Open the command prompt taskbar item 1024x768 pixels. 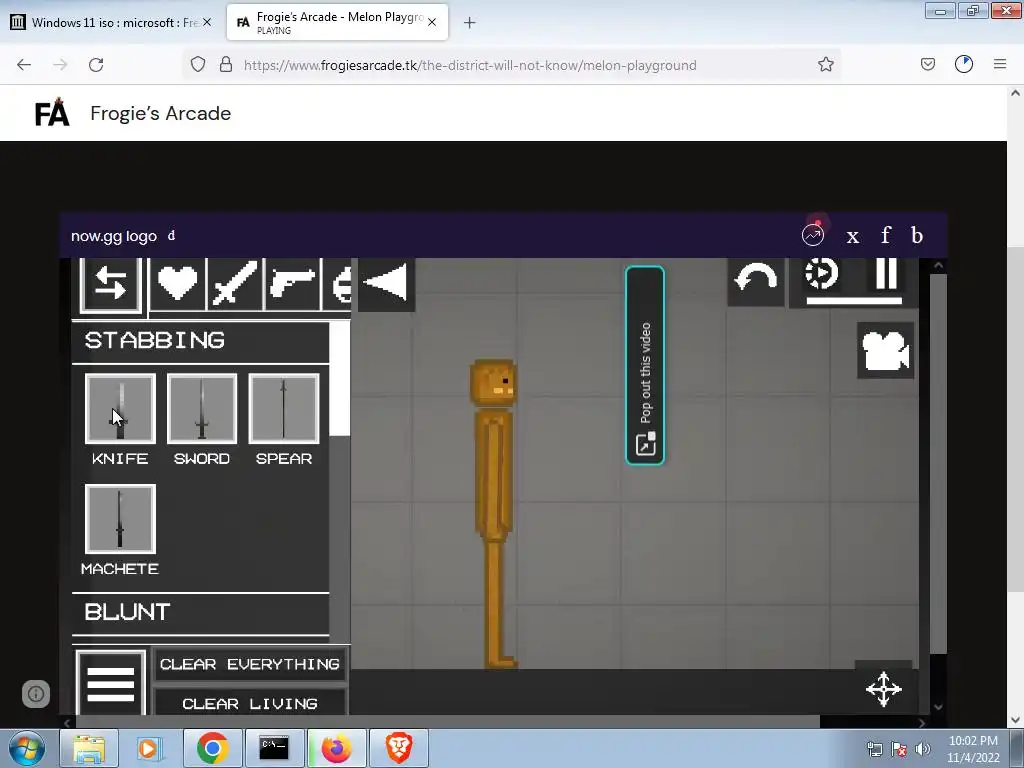pos(274,748)
